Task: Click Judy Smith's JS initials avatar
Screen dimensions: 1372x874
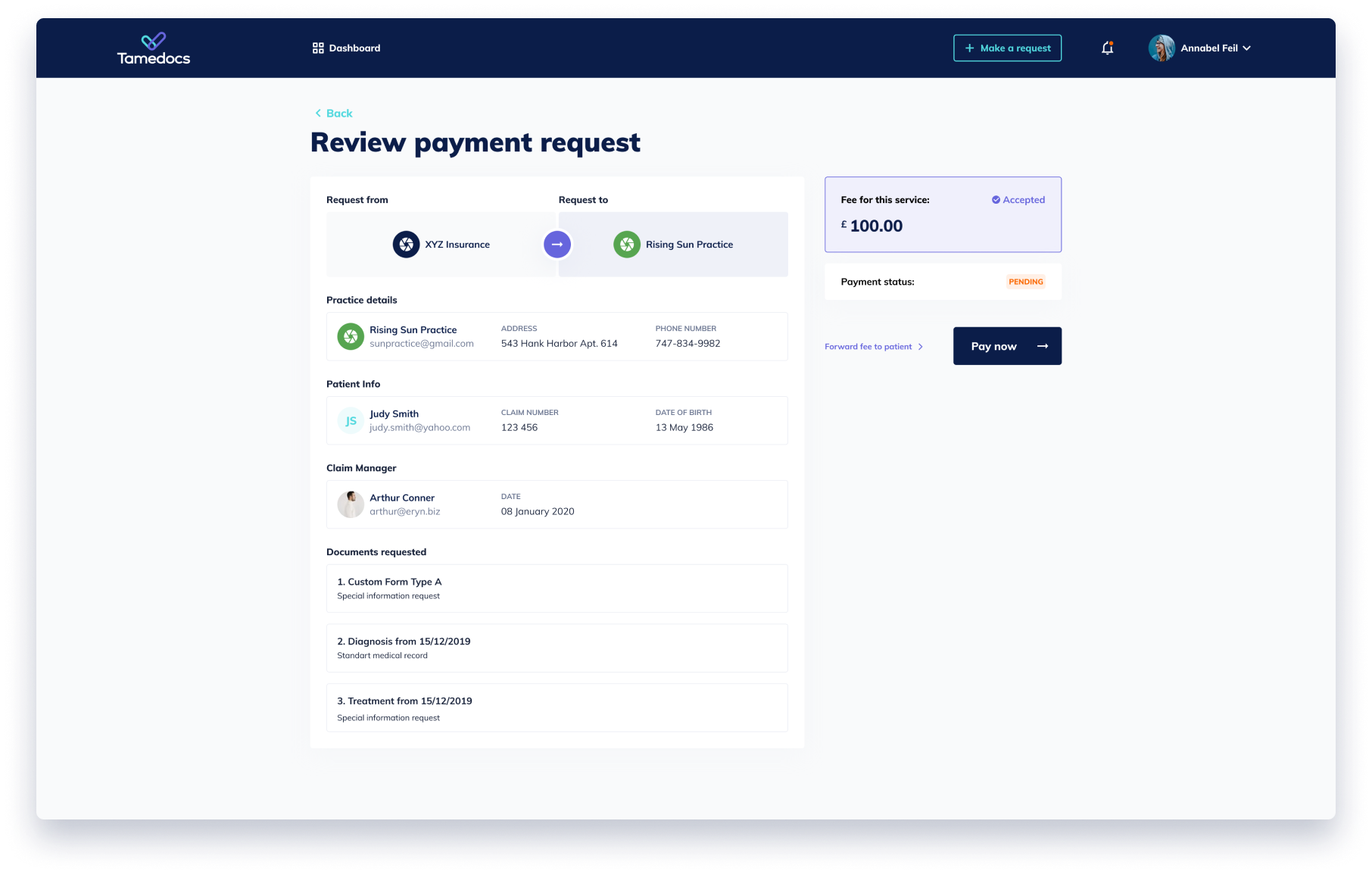Action: 351,421
